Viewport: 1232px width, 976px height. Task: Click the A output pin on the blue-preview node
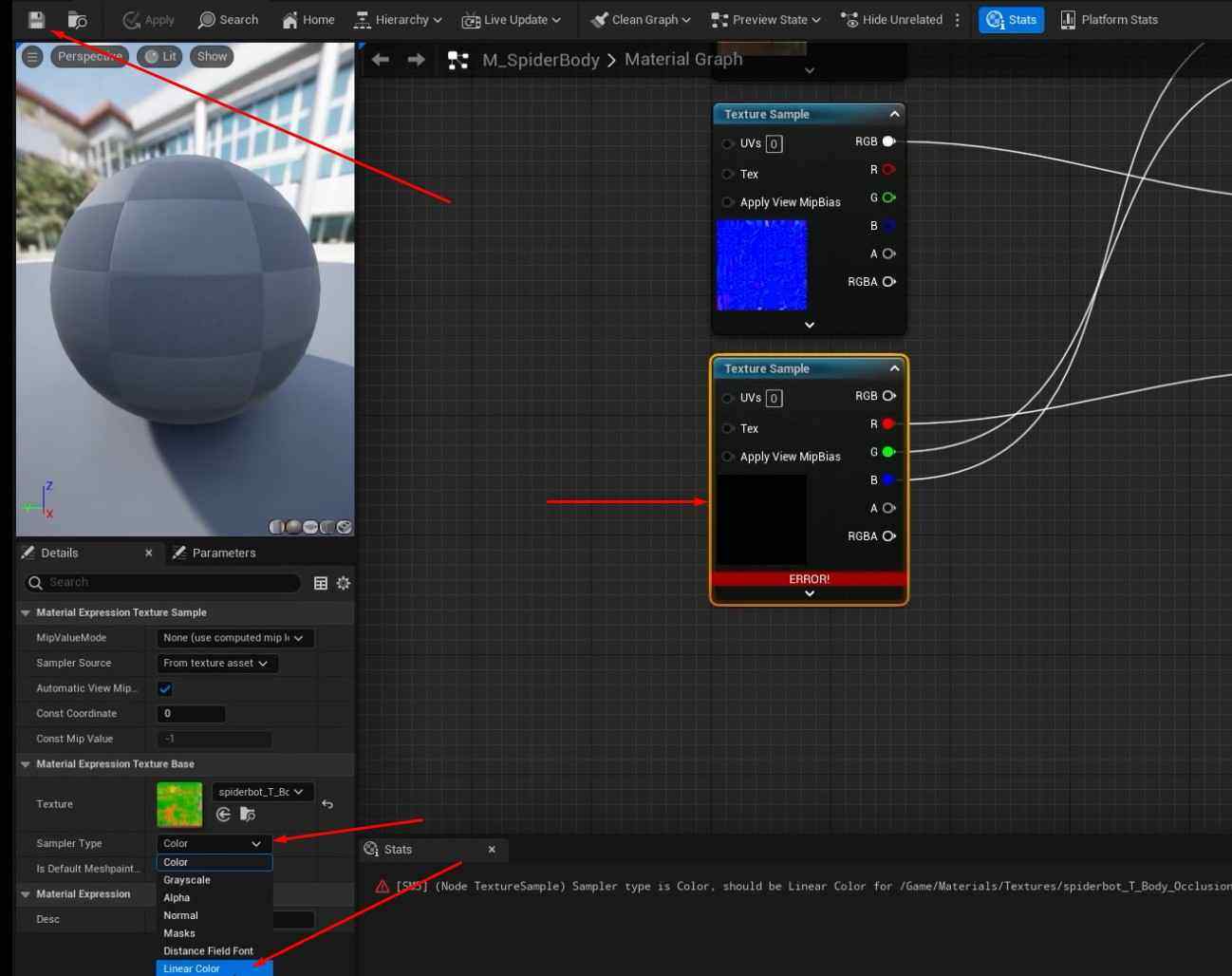pyautogui.click(x=888, y=254)
